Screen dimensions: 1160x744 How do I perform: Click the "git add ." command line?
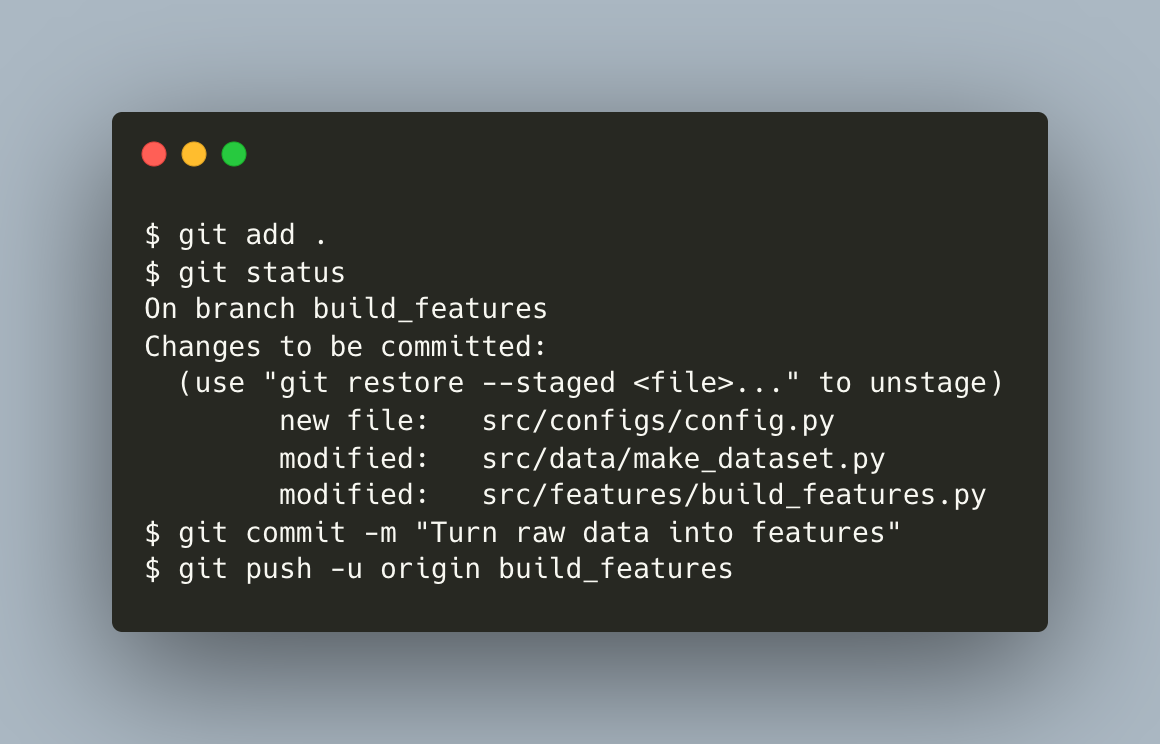coord(252,236)
